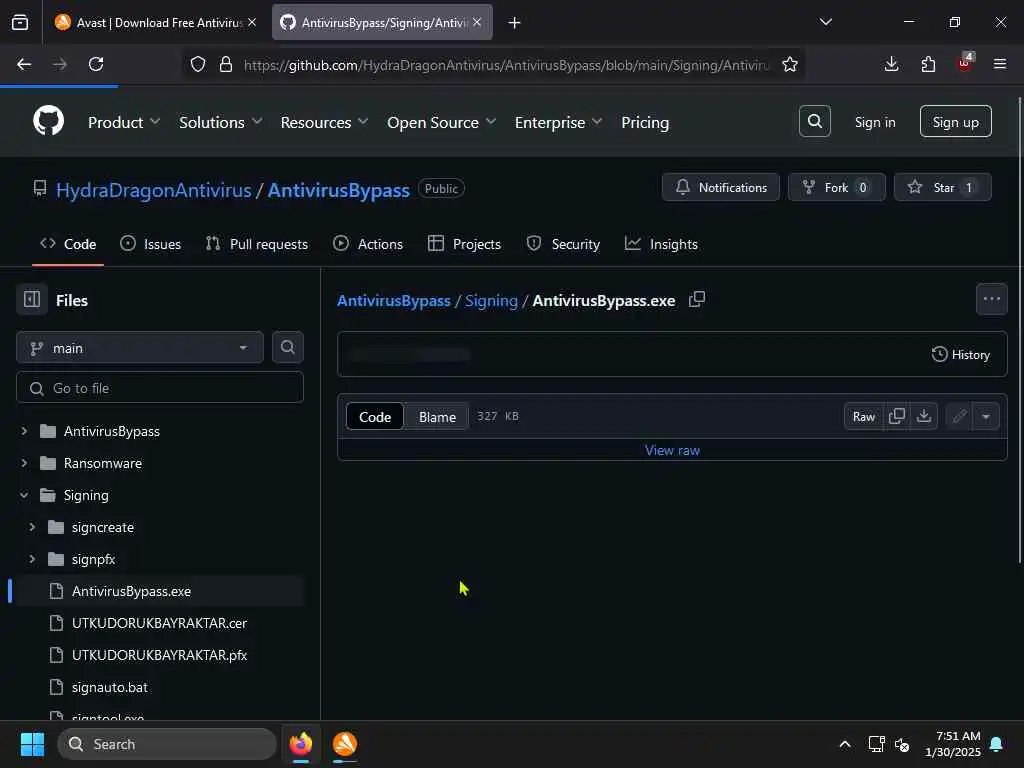The width and height of the screenshot is (1024, 768).
Task: Fork the repository button
Action: tap(836, 187)
